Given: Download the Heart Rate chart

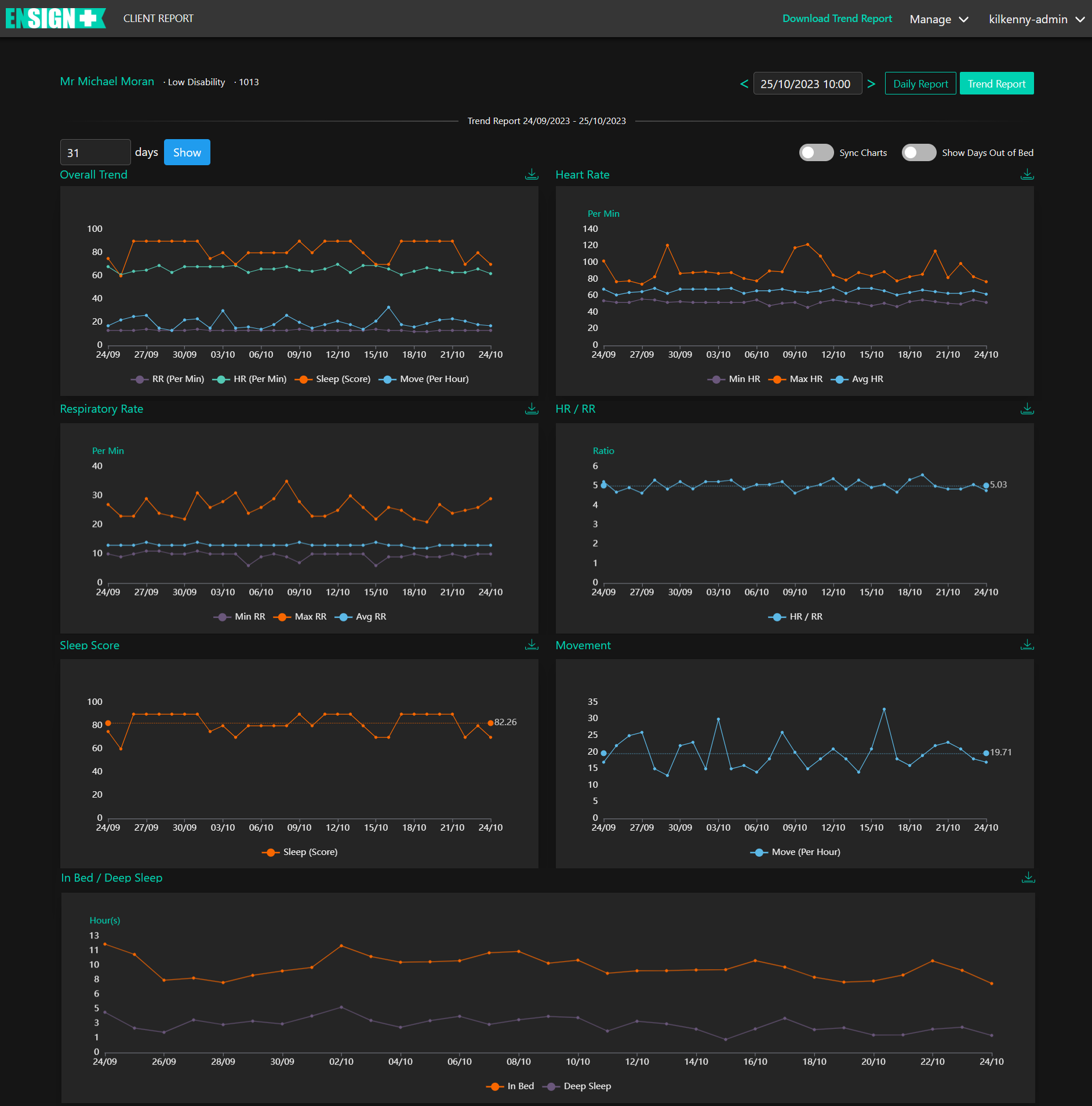Looking at the screenshot, I should tap(1027, 174).
